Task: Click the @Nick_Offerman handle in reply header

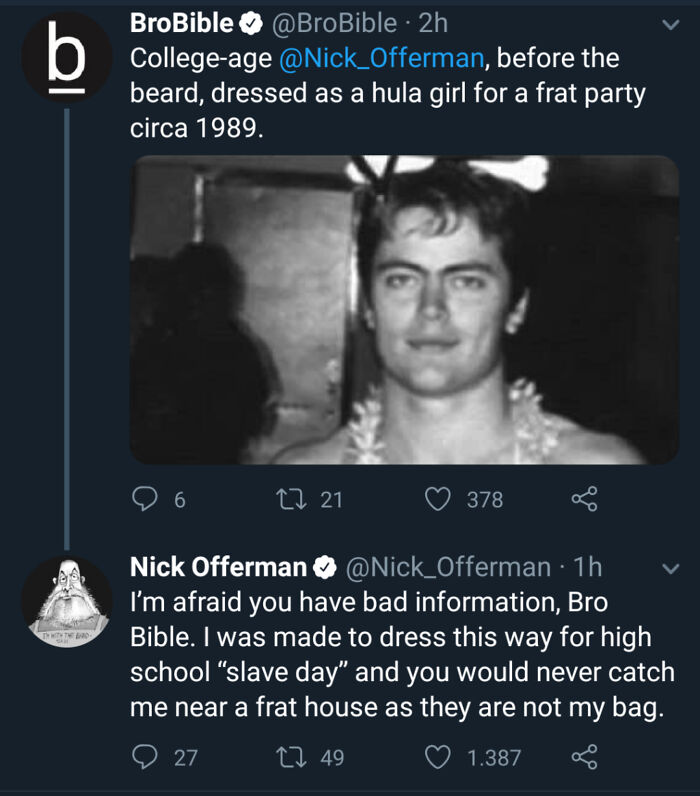Action: click(x=447, y=567)
